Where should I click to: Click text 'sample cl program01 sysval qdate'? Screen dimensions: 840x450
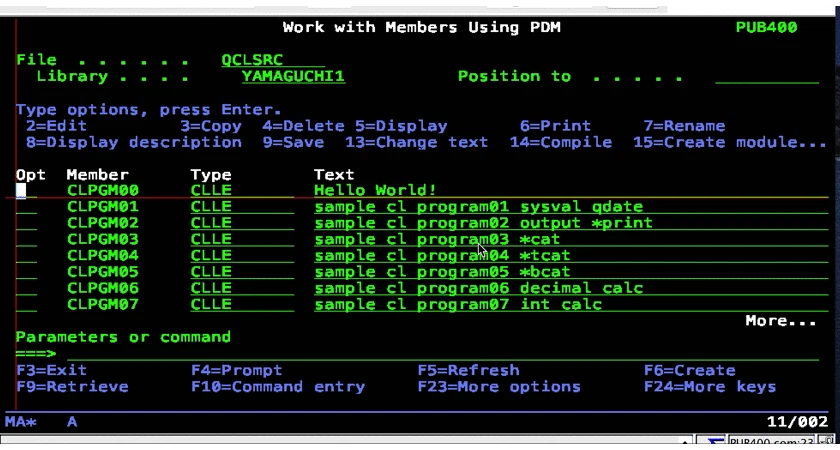478,206
